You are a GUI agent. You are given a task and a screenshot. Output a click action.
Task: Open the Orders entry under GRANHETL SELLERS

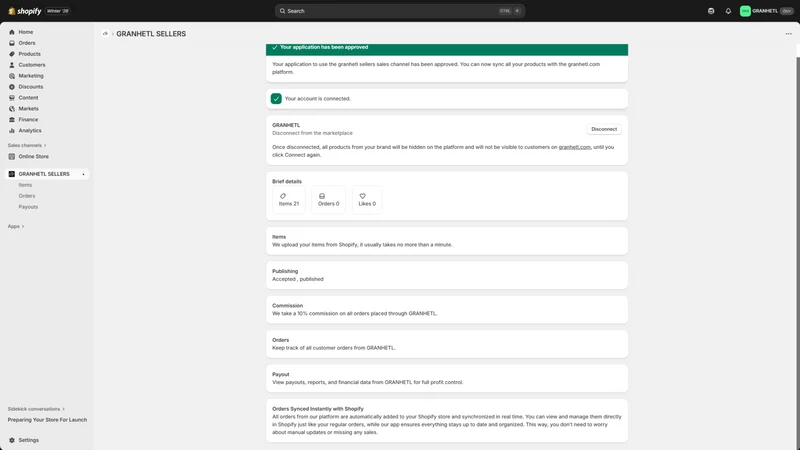(x=27, y=196)
